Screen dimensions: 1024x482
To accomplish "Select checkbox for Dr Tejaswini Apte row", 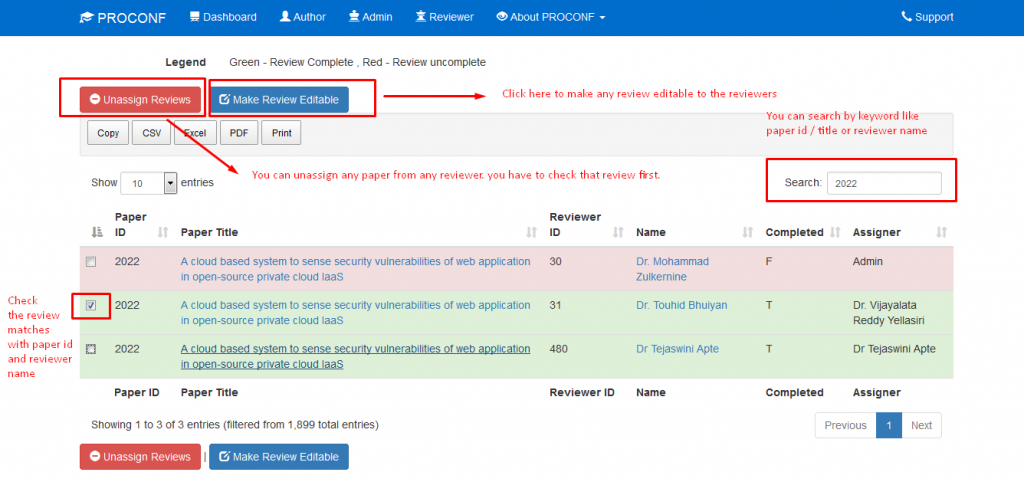I will pos(91,349).
